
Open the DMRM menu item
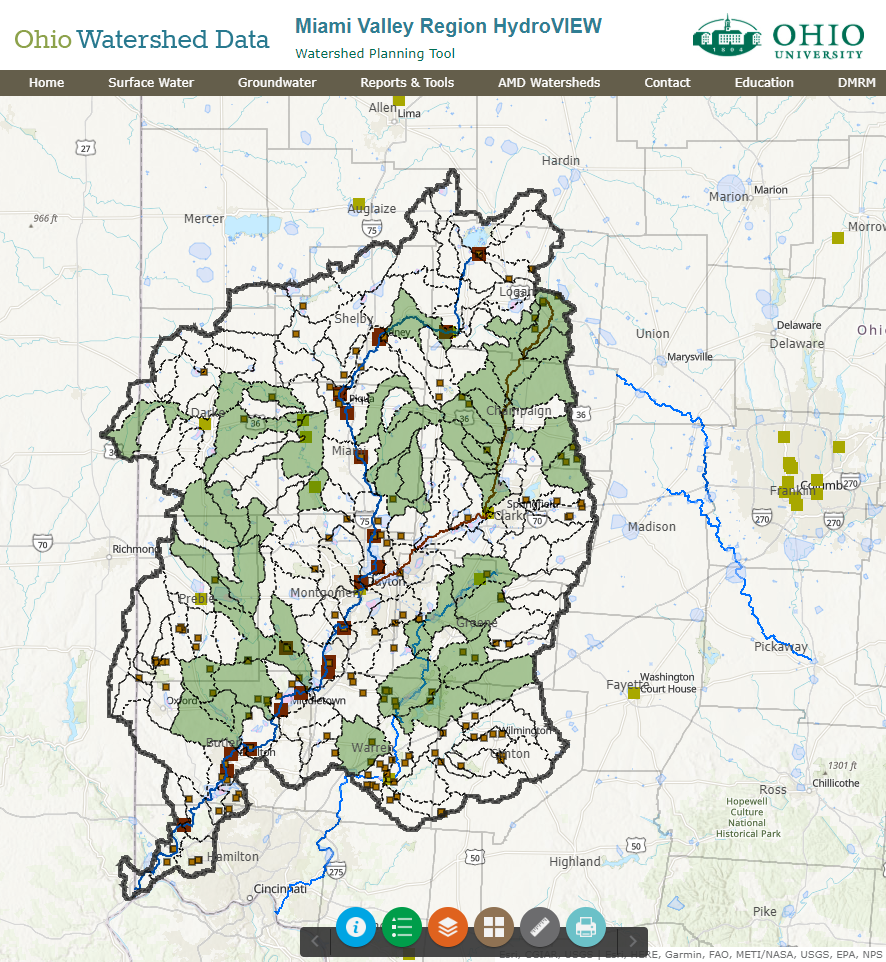856,83
